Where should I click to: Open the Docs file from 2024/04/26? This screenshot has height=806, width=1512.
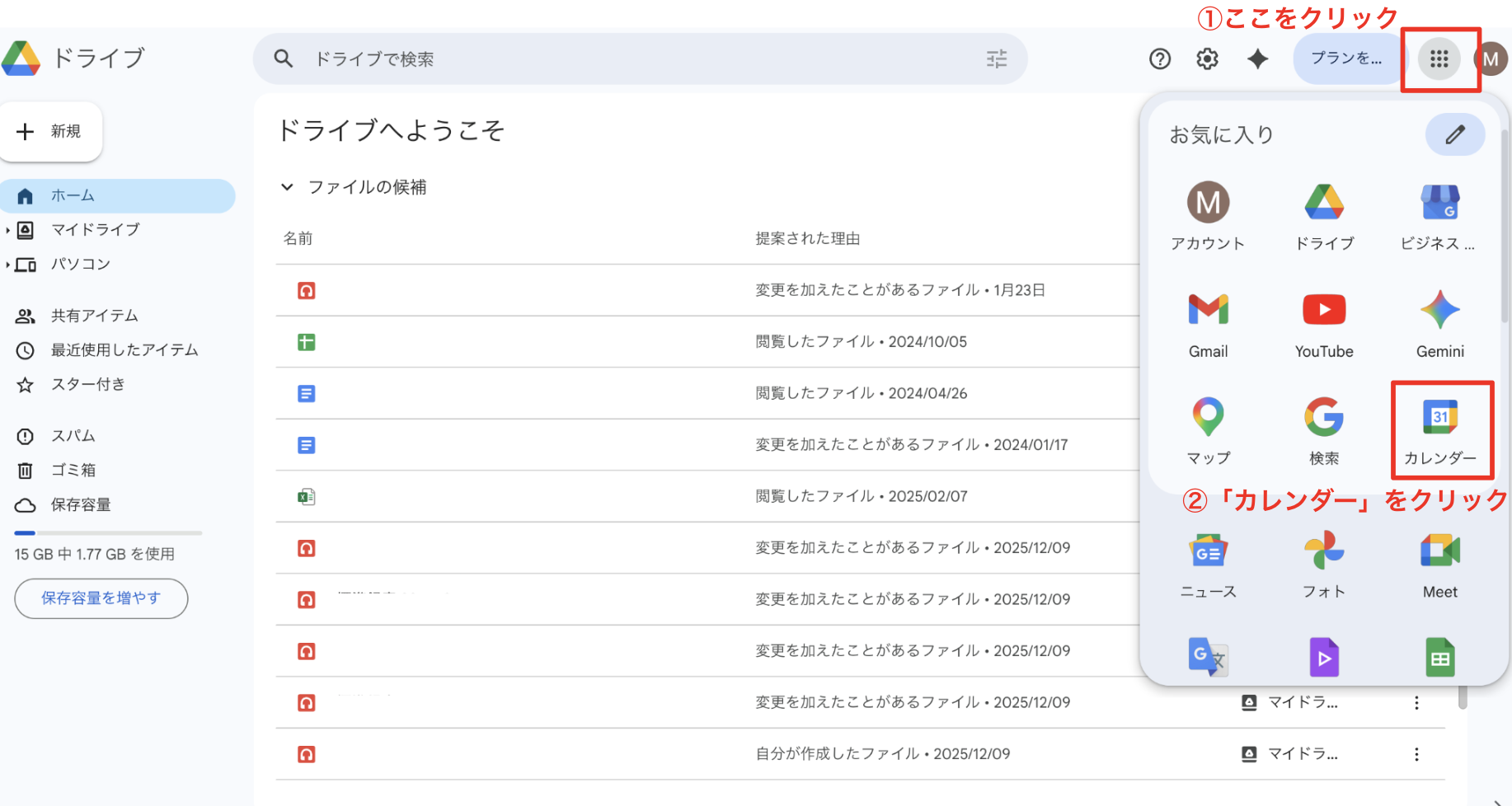(x=707, y=393)
